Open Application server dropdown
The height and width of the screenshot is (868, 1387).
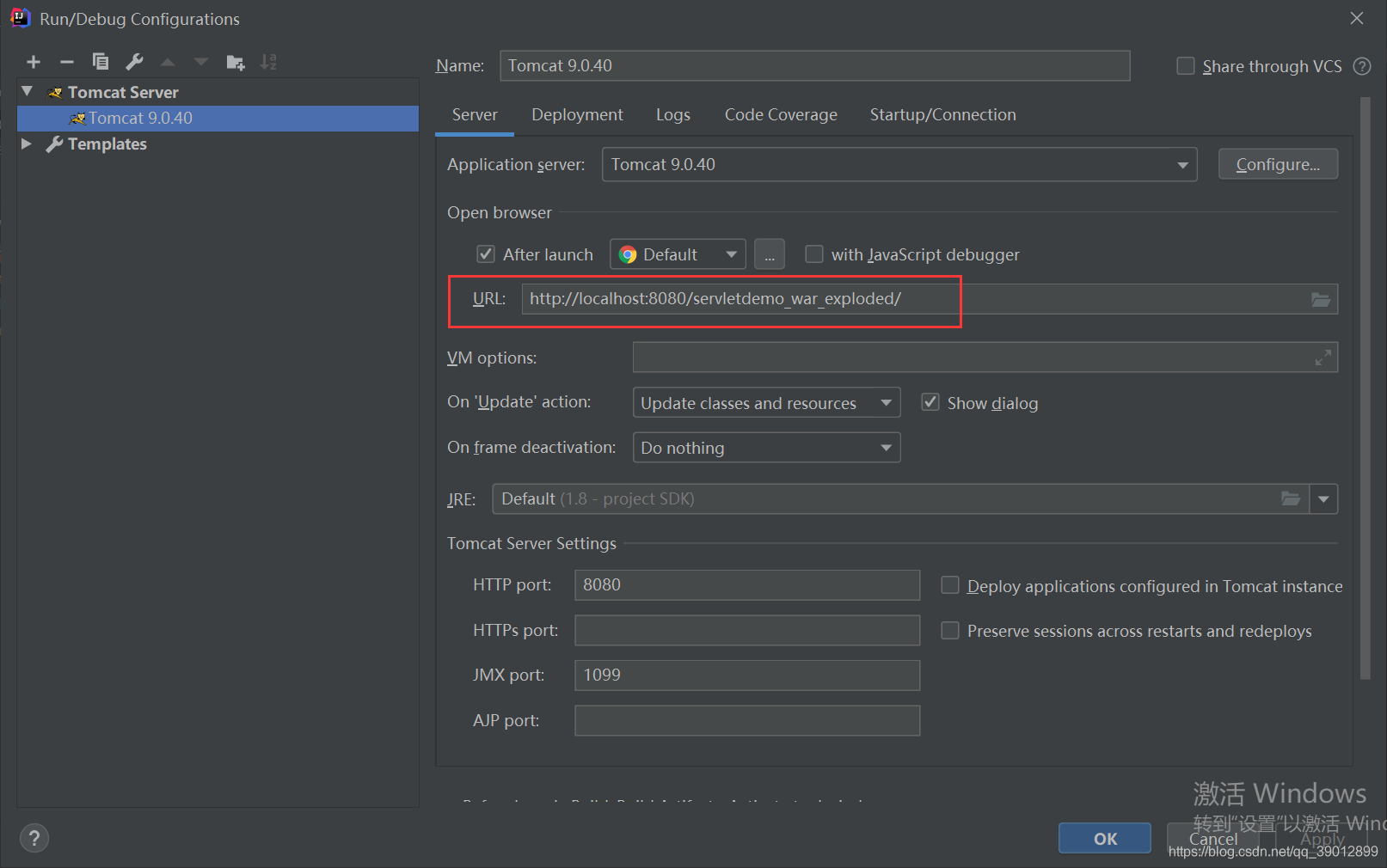(x=899, y=164)
